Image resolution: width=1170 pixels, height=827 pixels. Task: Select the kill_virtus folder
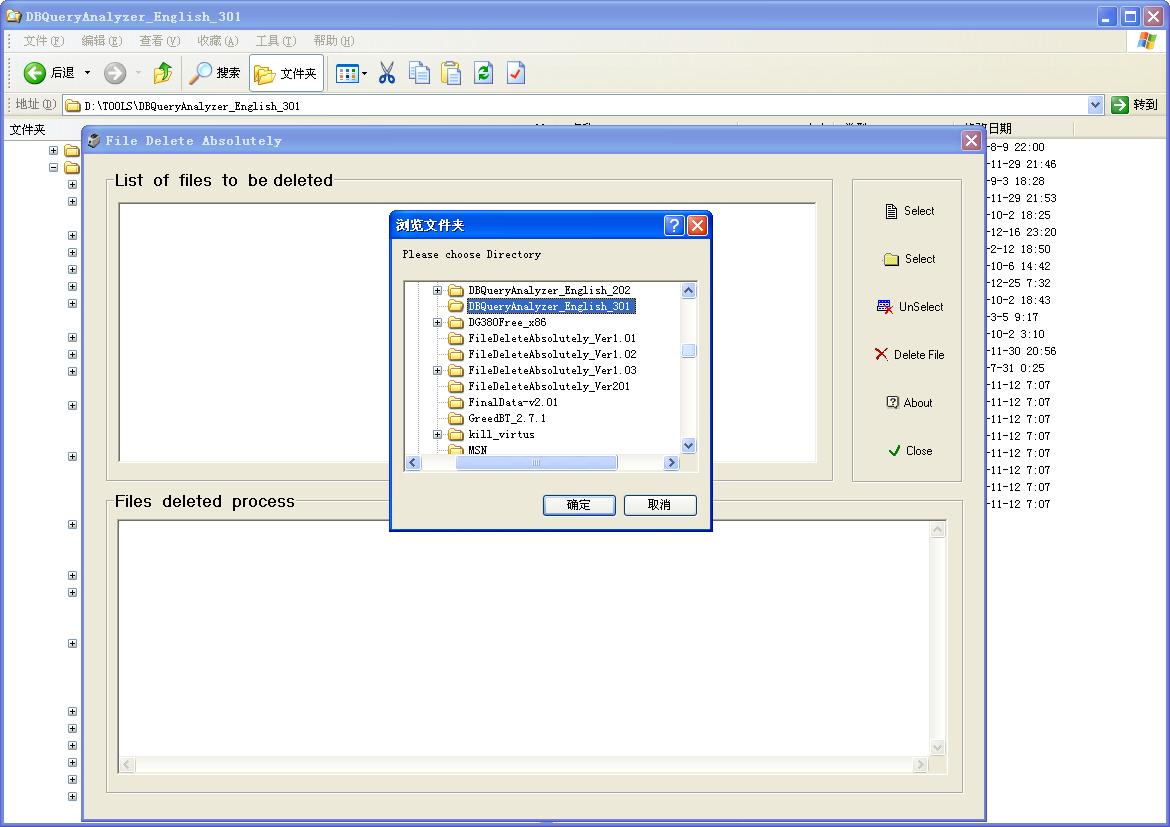coord(501,434)
